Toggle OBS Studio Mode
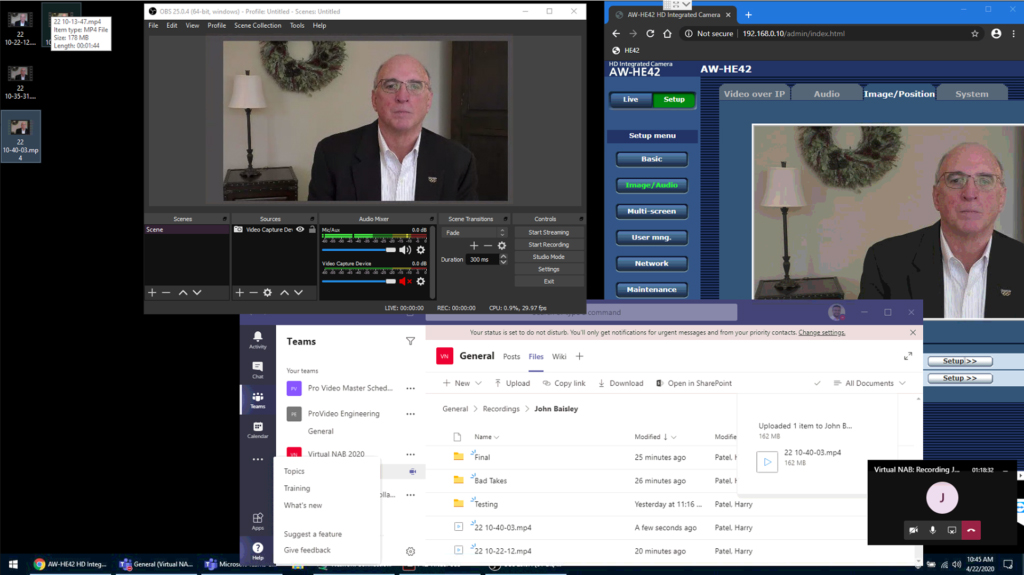Viewport: 1024px width, 575px height. pyautogui.click(x=549, y=257)
